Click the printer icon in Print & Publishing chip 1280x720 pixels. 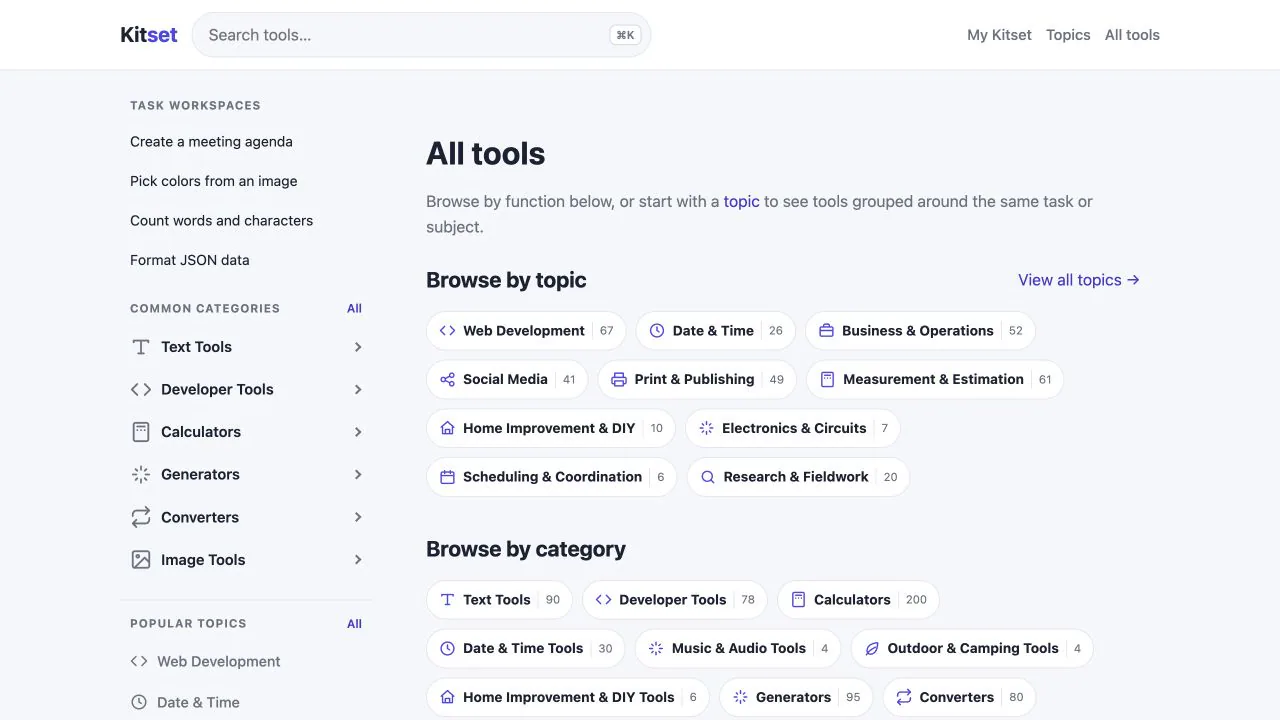(619, 380)
